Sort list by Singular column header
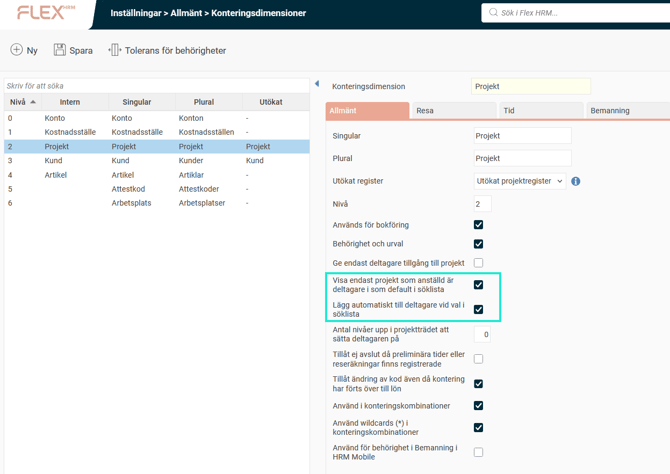Image resolution: width=670 pixels, height=474 pixels. (137, 102)
